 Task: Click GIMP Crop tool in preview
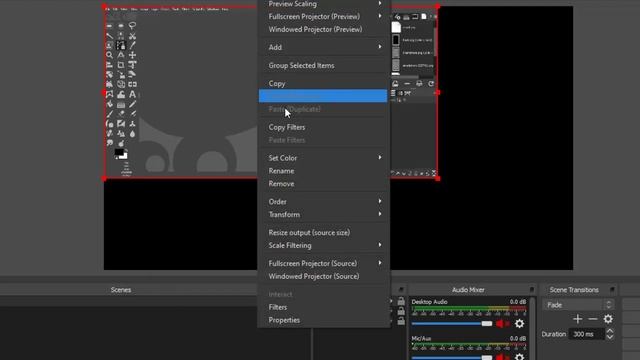pos(121,65)
